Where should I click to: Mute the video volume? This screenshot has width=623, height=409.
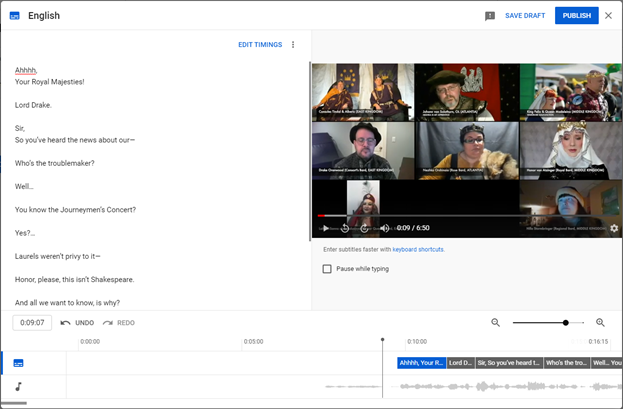[385, 228]
